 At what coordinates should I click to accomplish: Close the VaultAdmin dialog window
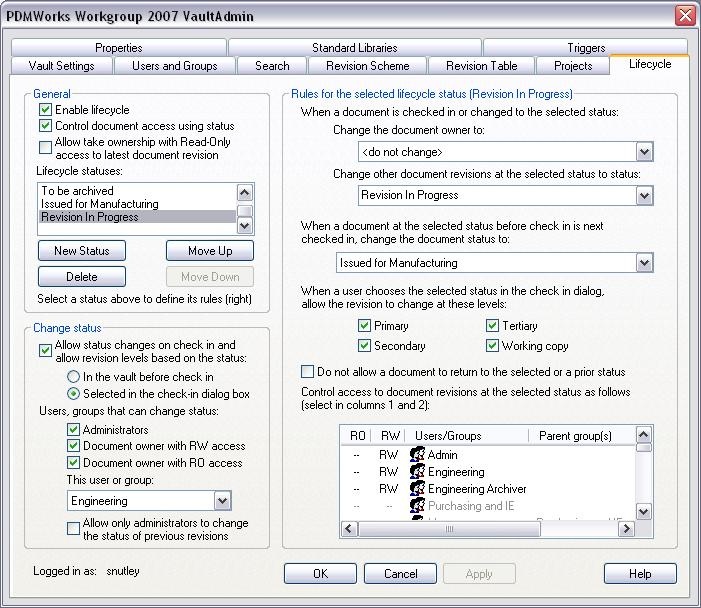685,16
